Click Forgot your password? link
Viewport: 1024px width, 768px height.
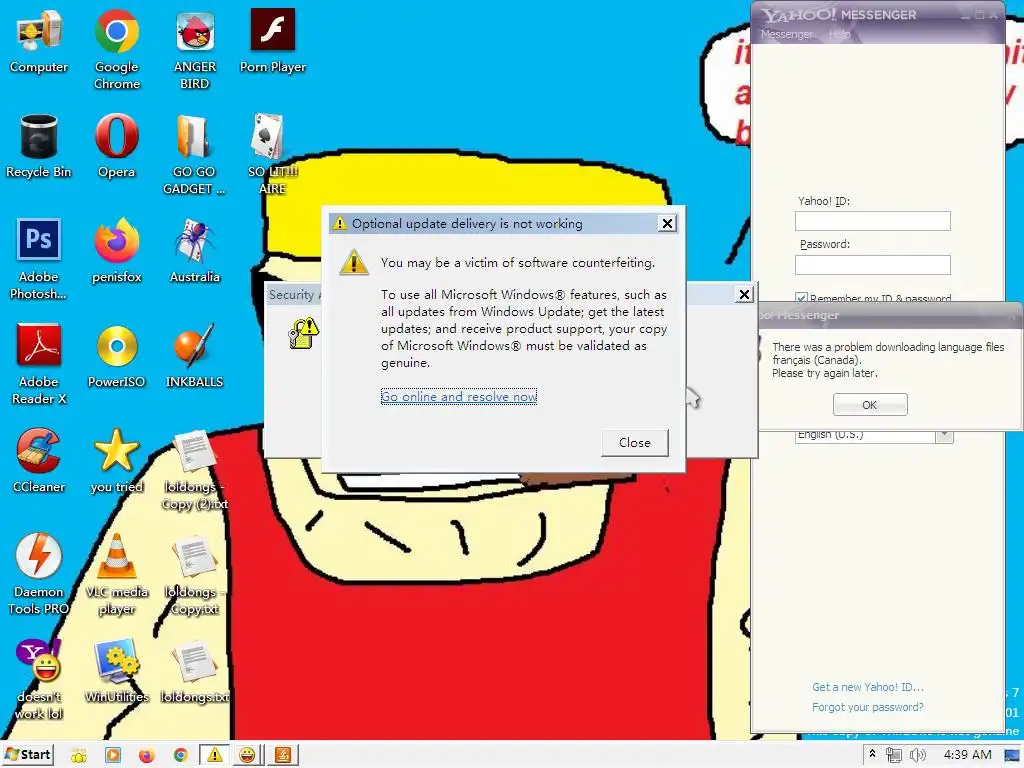tap(867, 707)
